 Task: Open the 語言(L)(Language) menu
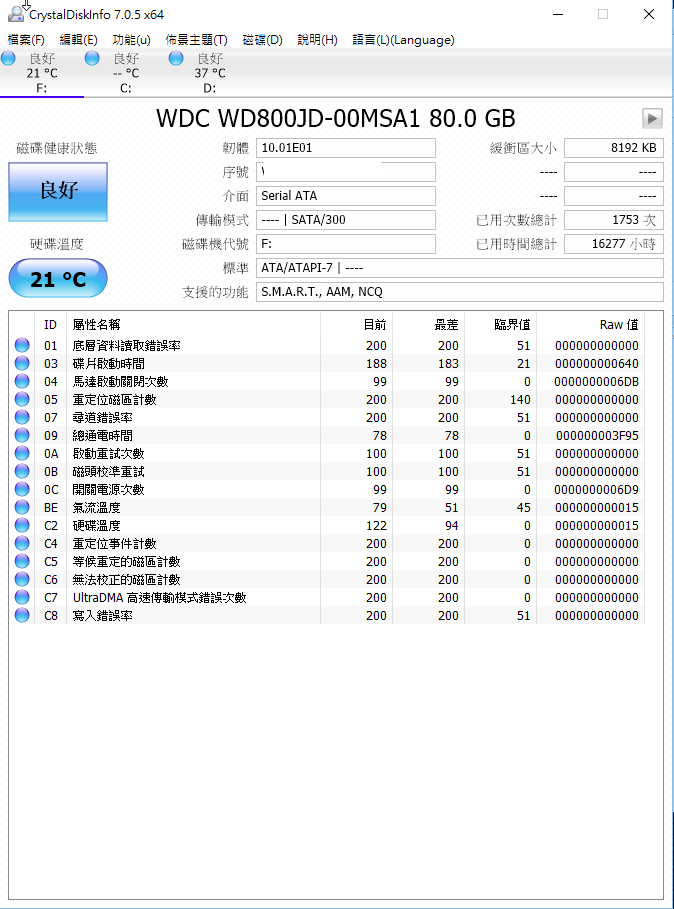(403, 40)
